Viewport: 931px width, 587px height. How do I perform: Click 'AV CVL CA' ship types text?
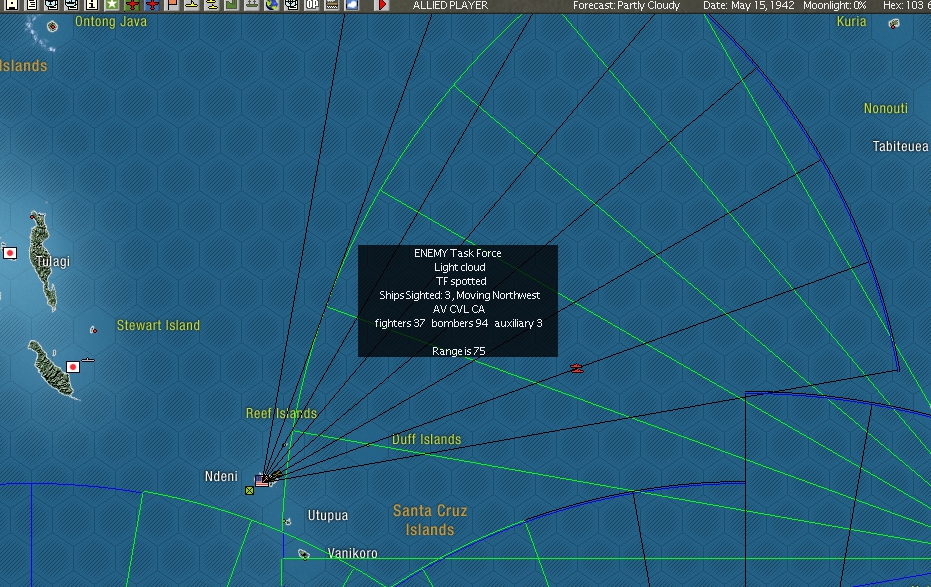pyautogui.click(x=458, y=309)
